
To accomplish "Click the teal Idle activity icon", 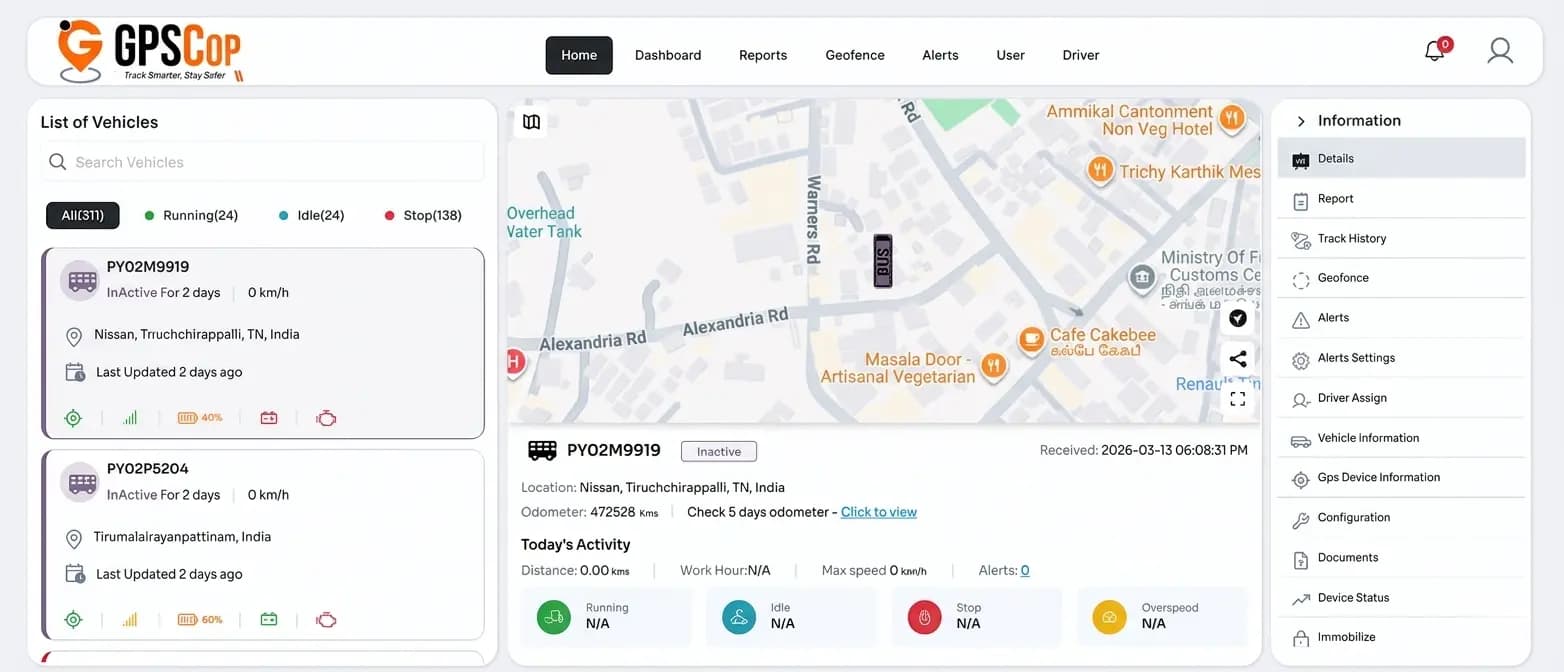I will pos(739,617).
